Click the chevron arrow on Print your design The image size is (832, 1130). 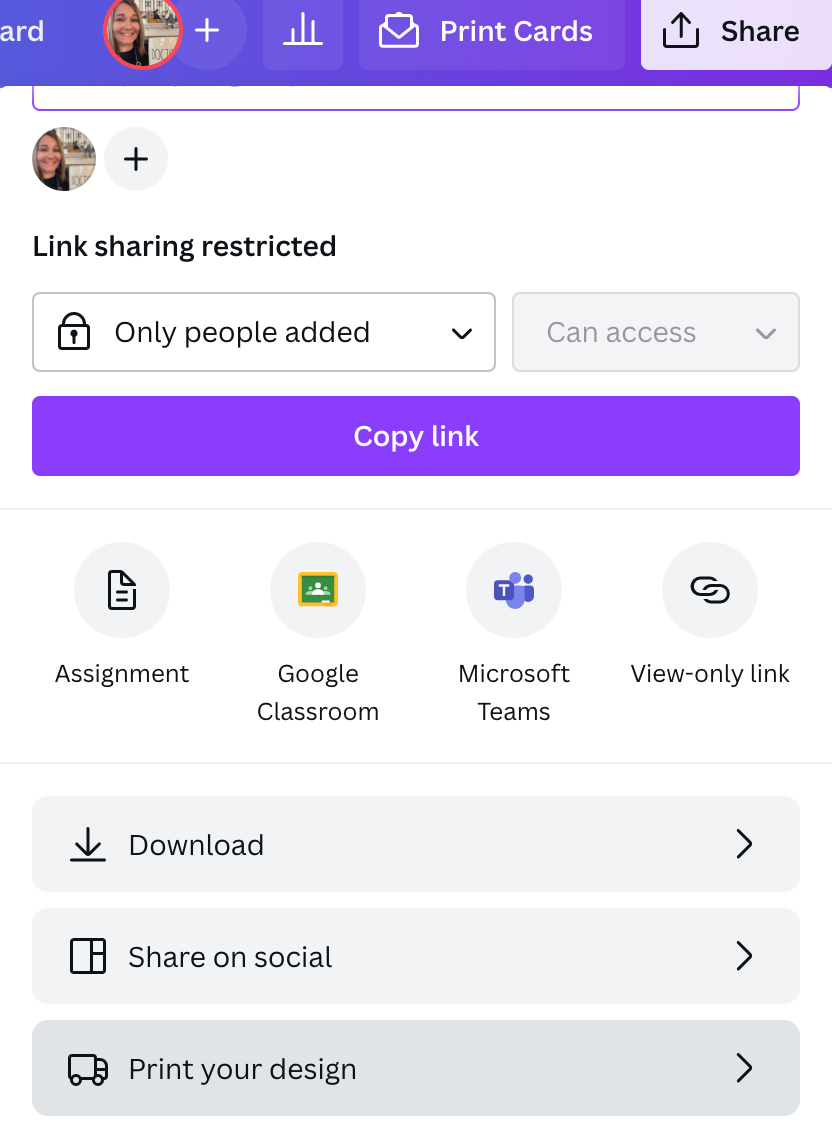point(743,1068)
